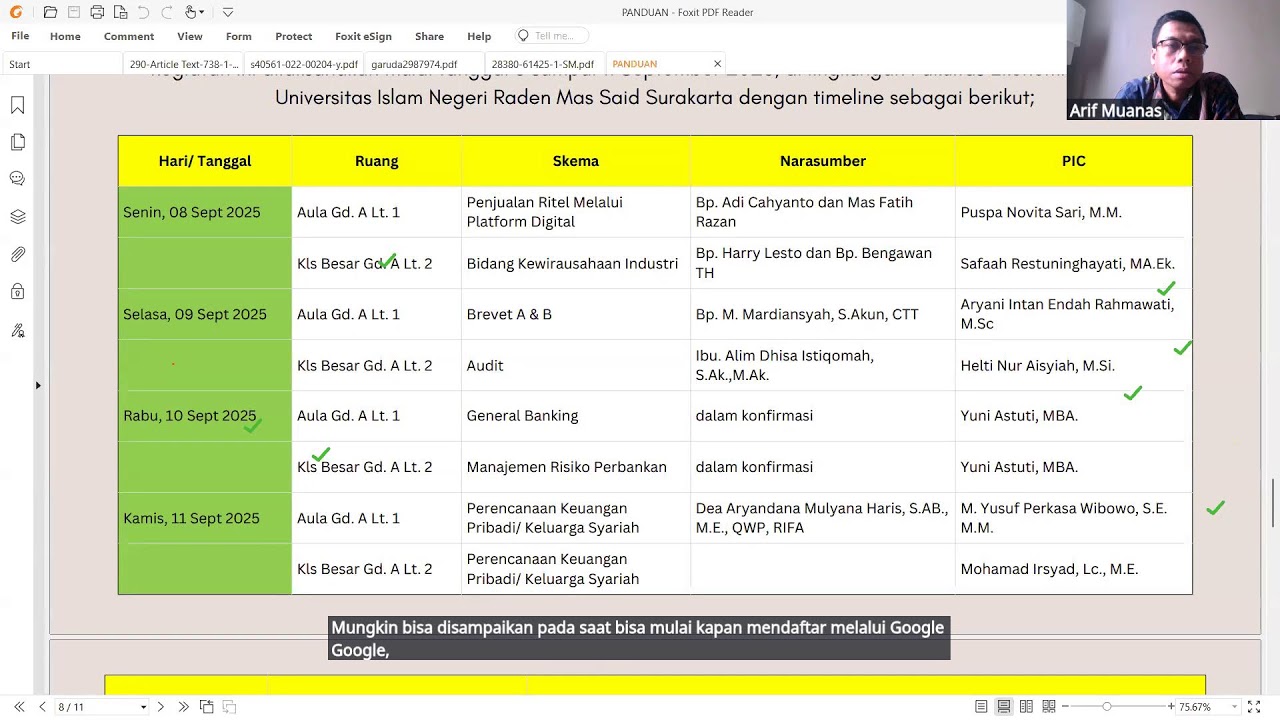Open the 75.67% zoom dropdown
Image resolution: width=1280 pixels, height=720 pixels.
pyautogui.click(x=1234, y=707)
